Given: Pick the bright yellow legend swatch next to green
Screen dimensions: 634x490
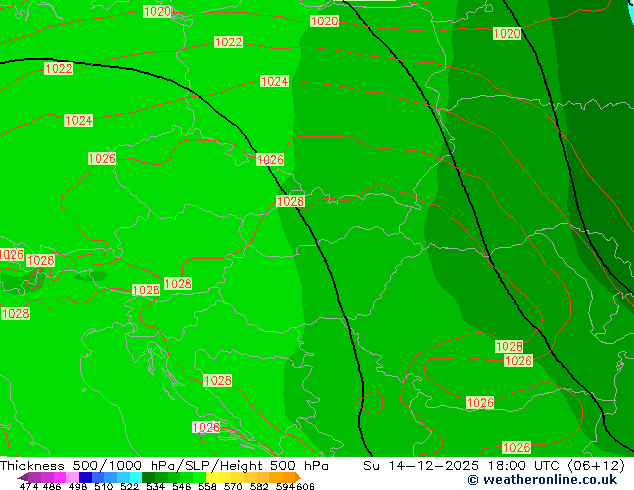Looking at the screenshot, I should point(212,477).
